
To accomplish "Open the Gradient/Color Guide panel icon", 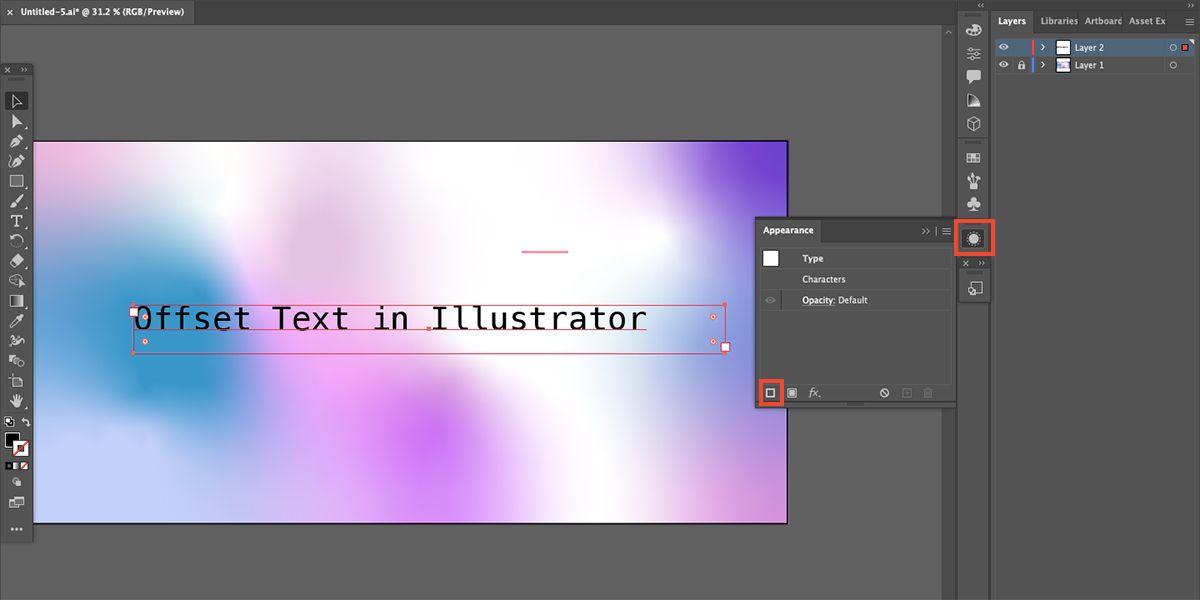I will [x=973, y=101].
